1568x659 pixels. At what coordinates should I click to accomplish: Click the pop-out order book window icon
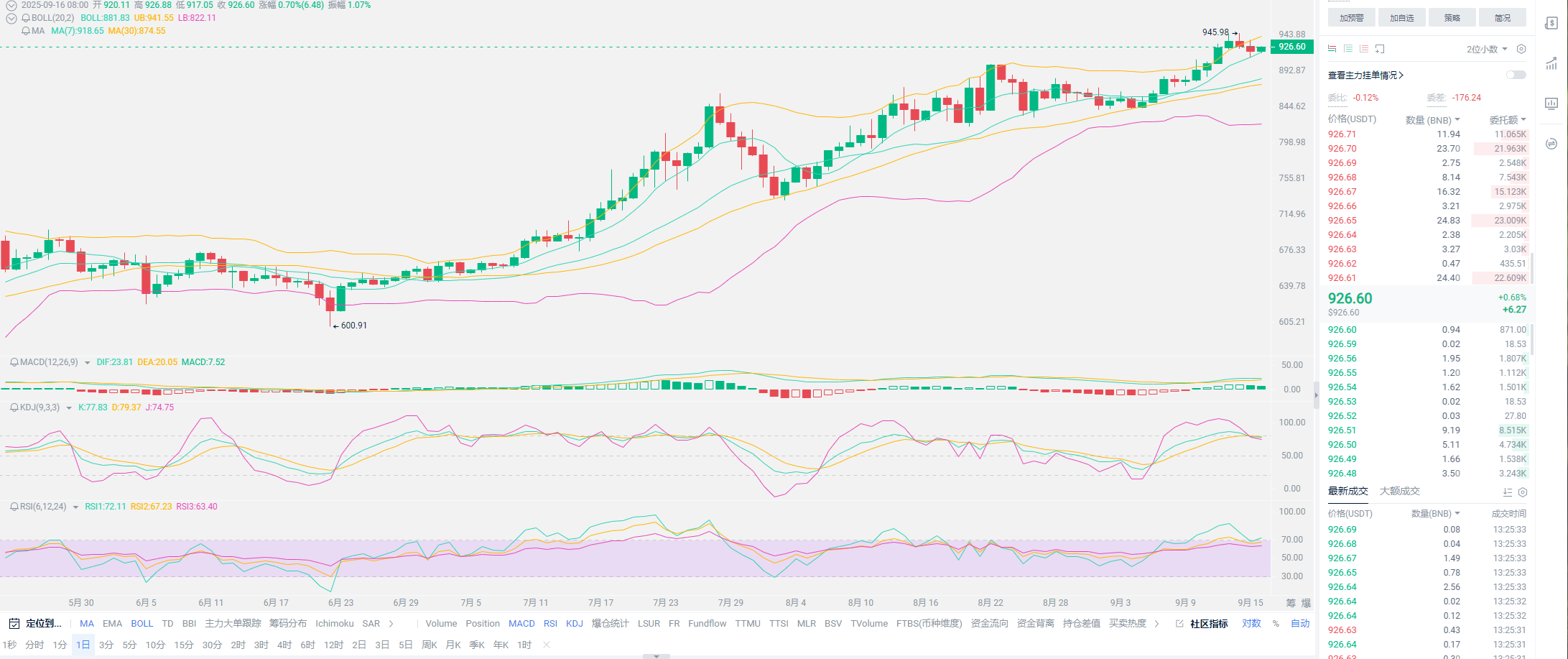point(1380,49)
